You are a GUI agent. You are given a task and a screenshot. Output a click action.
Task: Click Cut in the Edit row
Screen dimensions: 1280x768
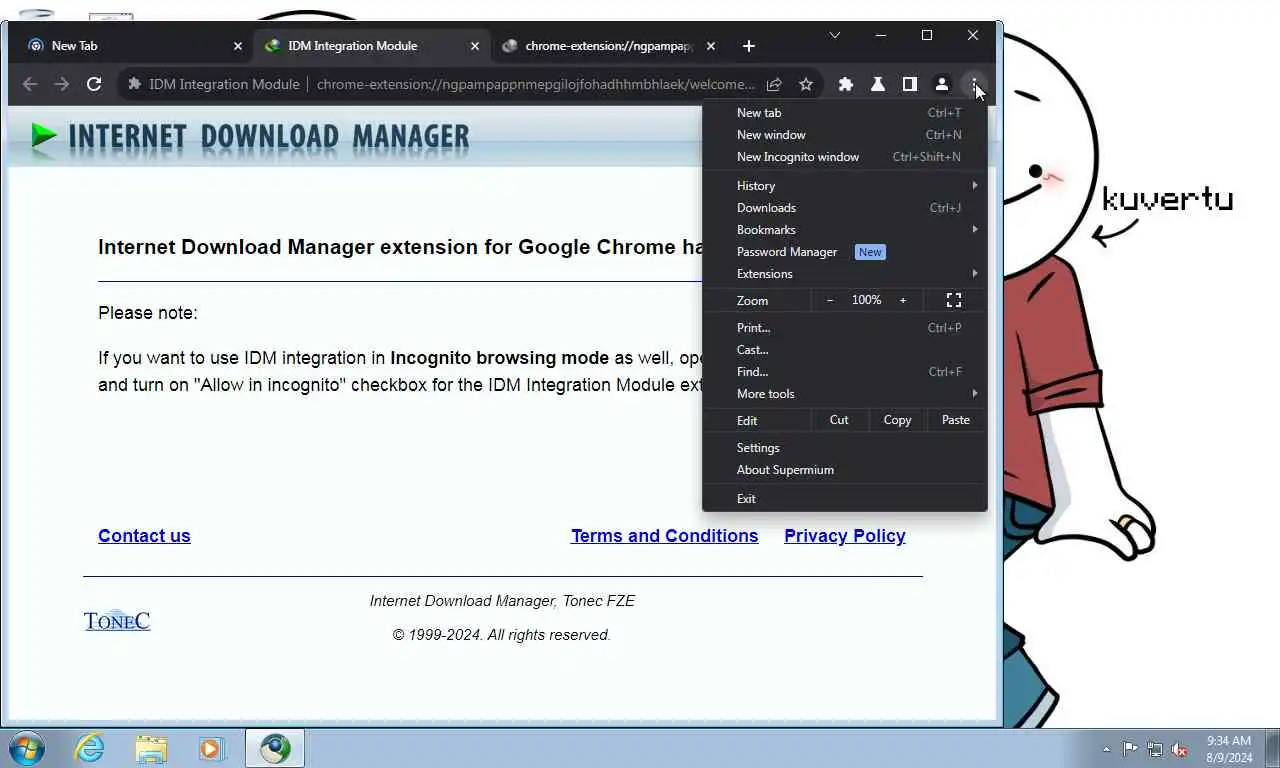tap(839, 420)
